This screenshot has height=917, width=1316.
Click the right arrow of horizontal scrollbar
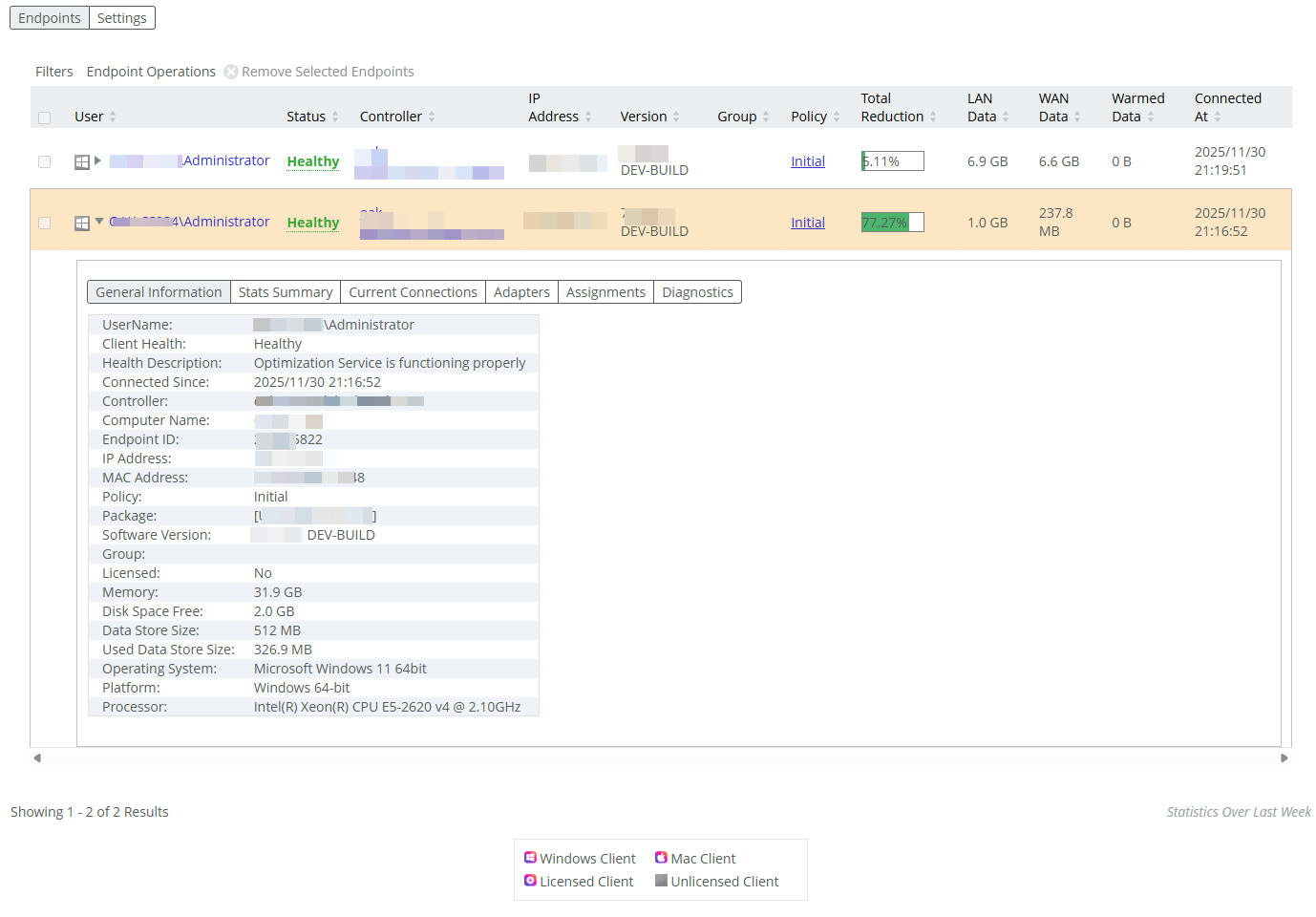tap(1284, 758)
